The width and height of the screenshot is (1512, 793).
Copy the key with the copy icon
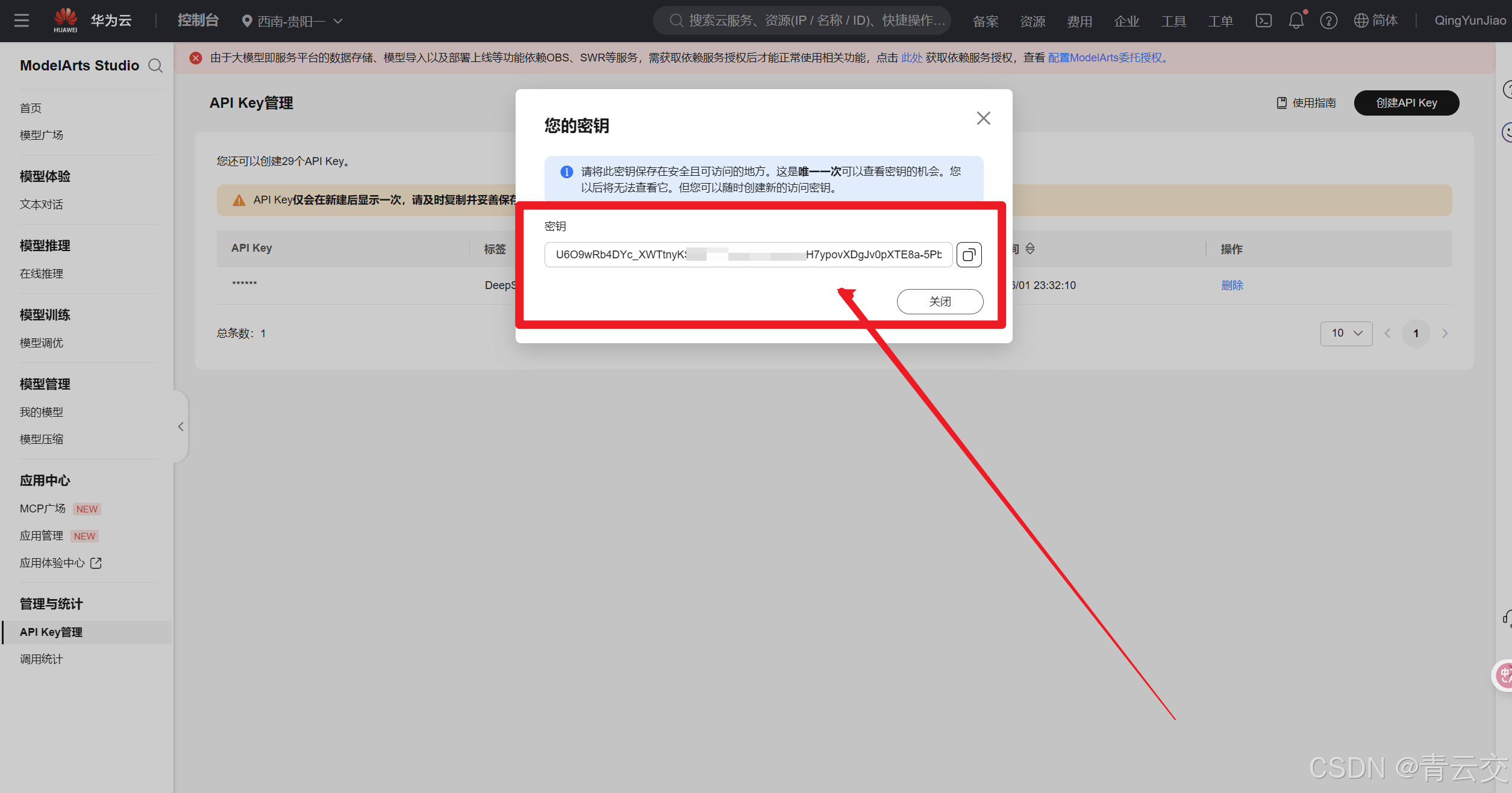tap(969, 255)
